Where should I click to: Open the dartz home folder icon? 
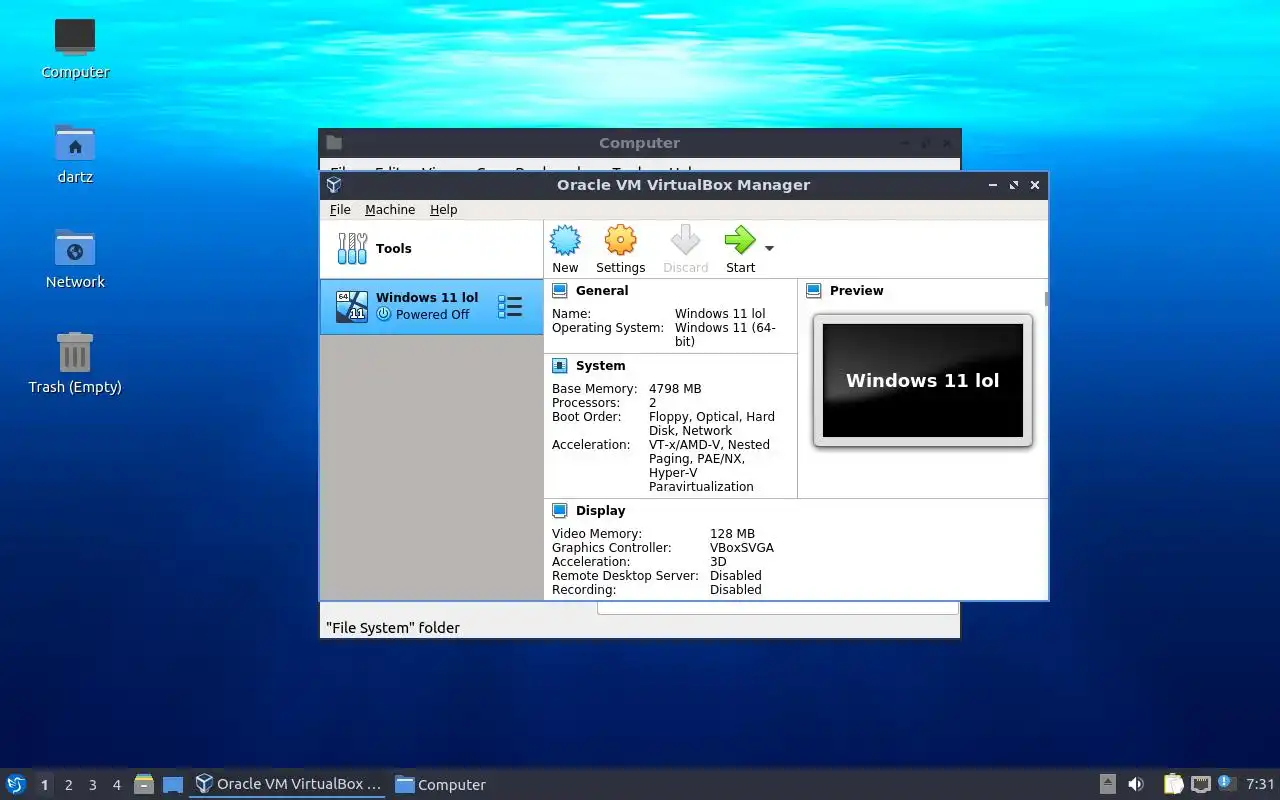tap(75, 153)
